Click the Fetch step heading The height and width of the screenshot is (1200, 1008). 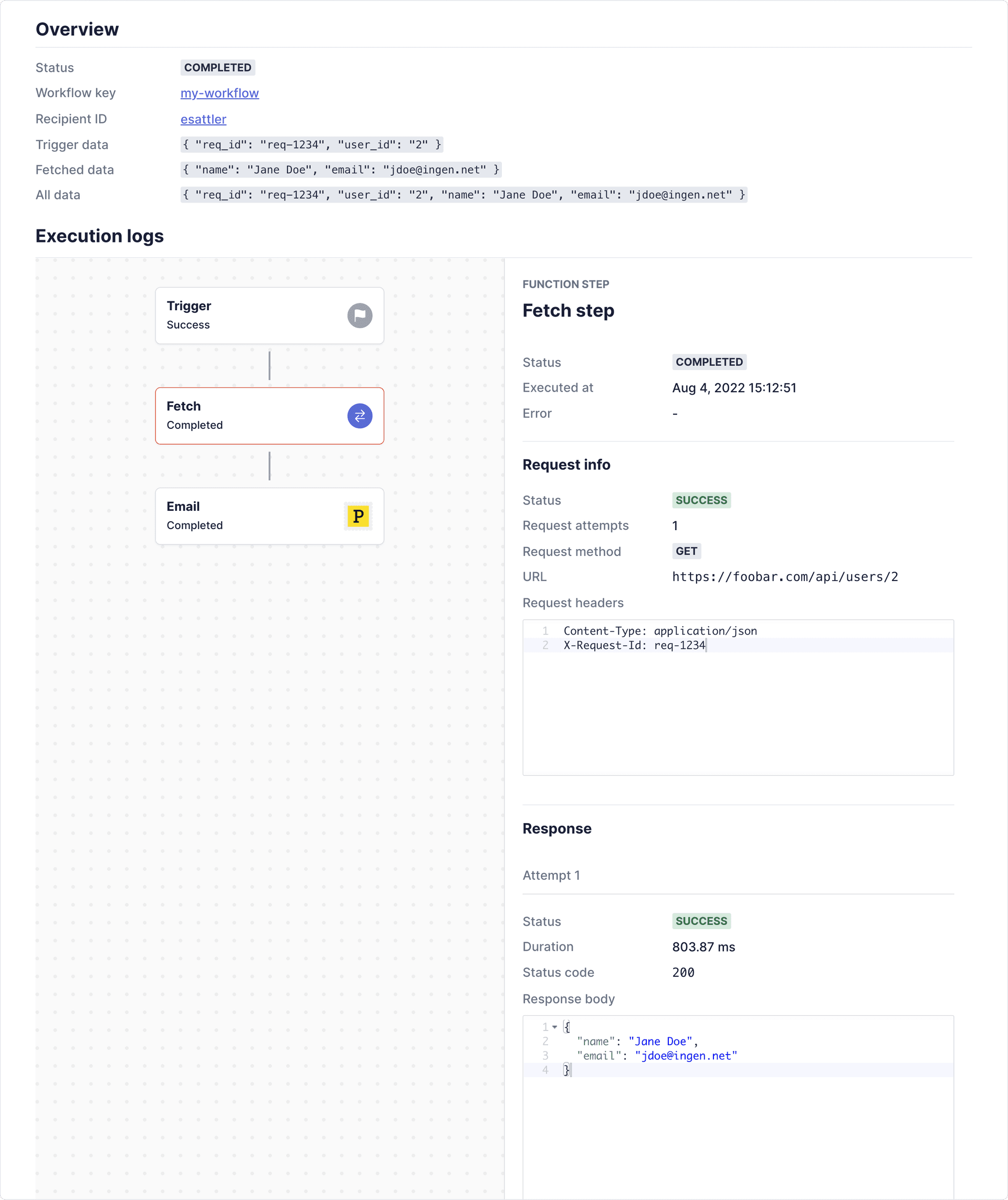pos(568,310)
